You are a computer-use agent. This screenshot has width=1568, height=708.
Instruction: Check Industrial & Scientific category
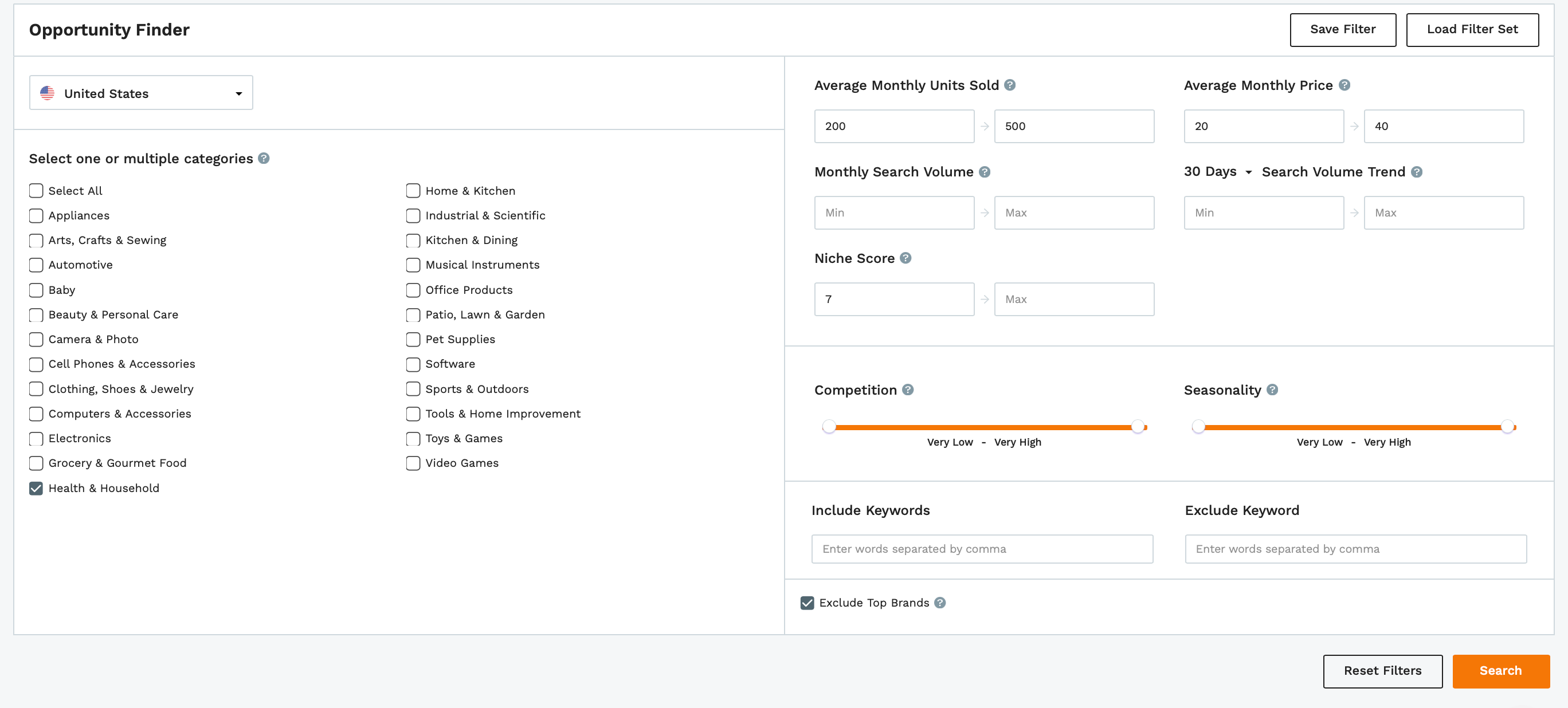click(413, 216)
